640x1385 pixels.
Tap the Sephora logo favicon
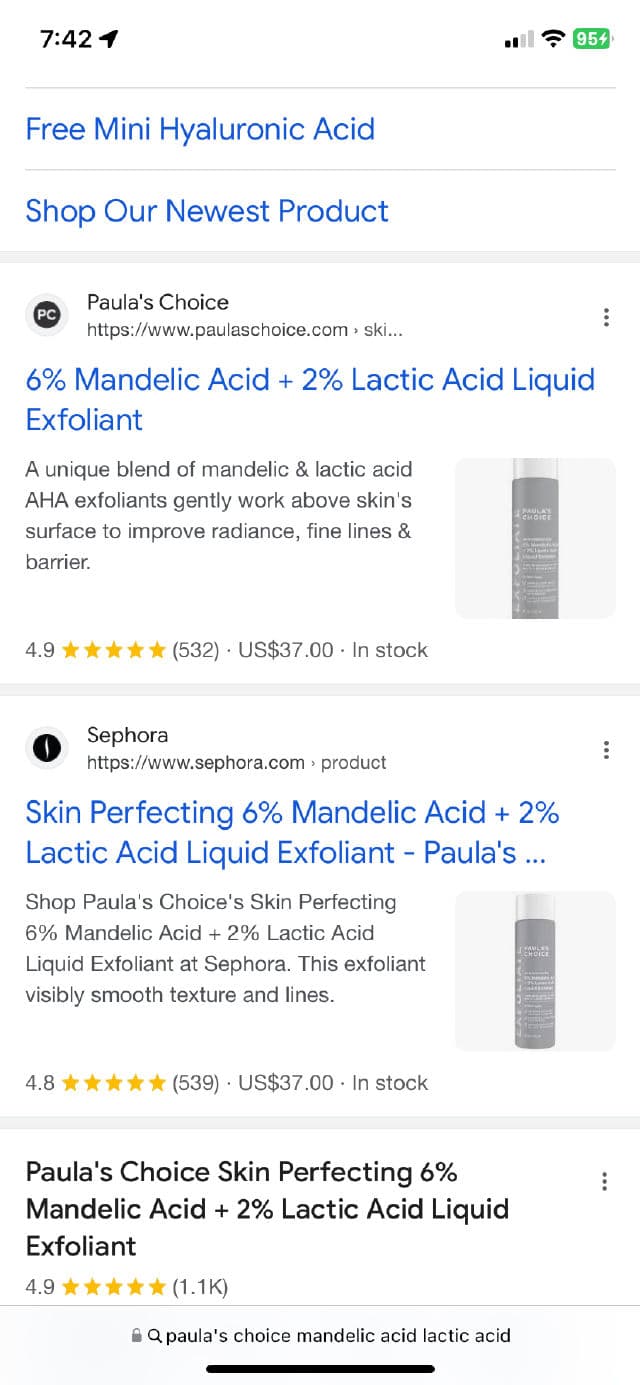tap(46, 748)
